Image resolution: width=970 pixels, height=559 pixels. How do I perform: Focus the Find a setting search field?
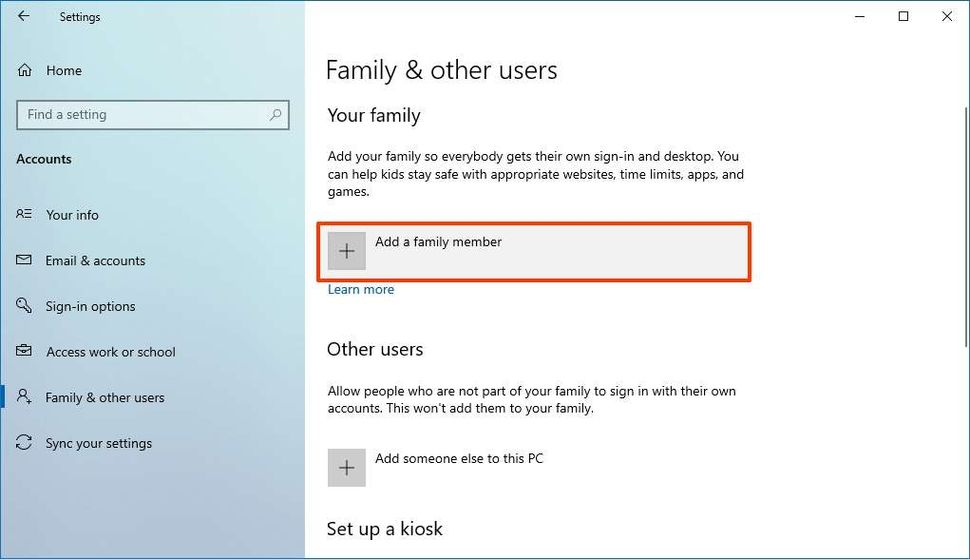click(x=140, y=115)
